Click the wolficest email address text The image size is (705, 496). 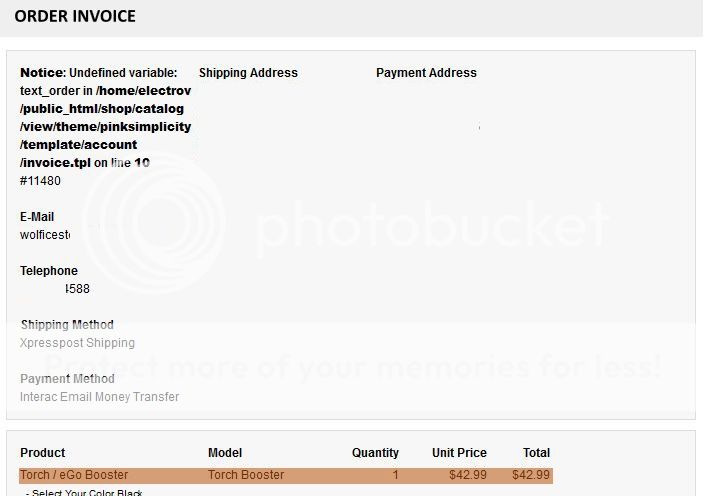pos(45,235)
